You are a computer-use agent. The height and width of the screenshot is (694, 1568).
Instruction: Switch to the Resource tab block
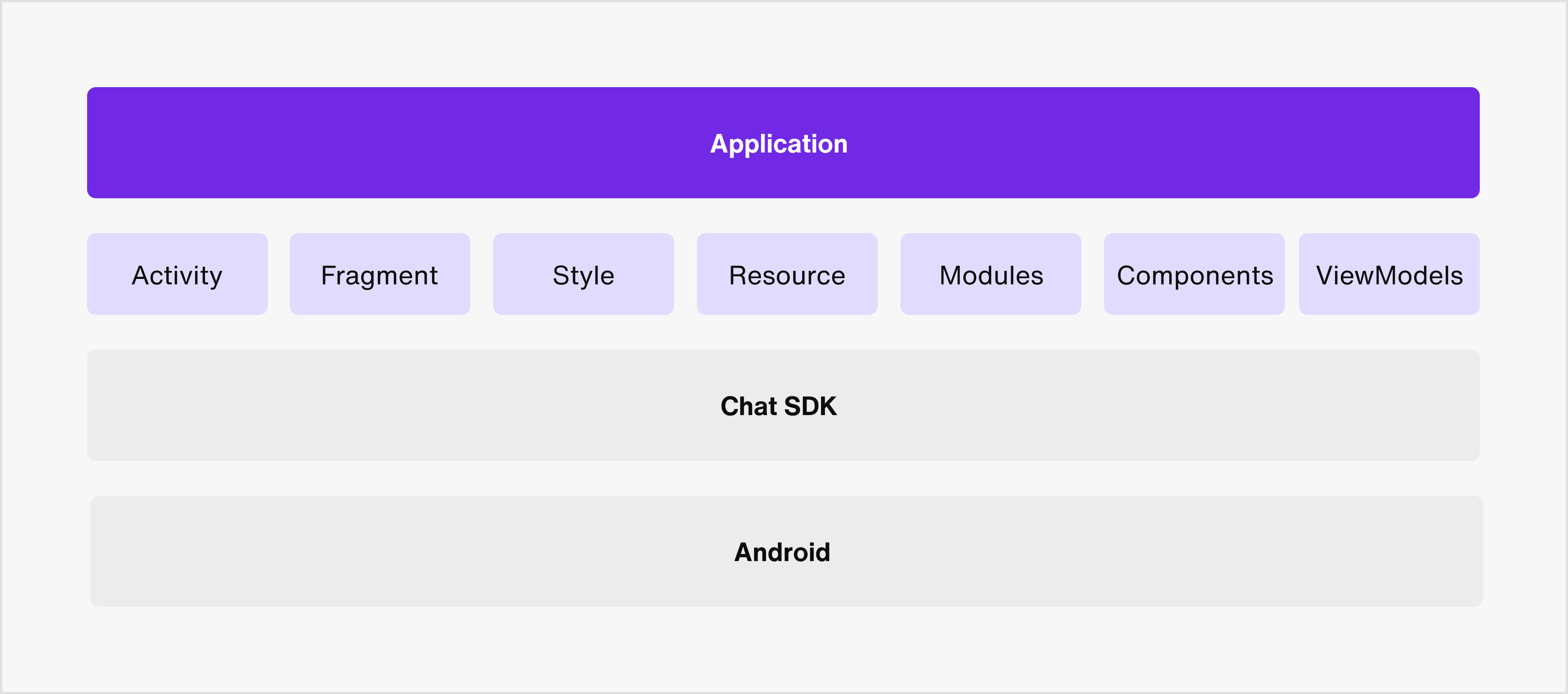(x=787, y=274)
